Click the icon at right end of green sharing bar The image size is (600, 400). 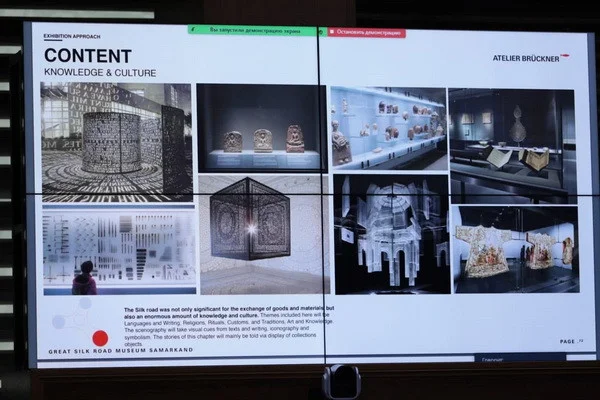[x=321, y=32]
